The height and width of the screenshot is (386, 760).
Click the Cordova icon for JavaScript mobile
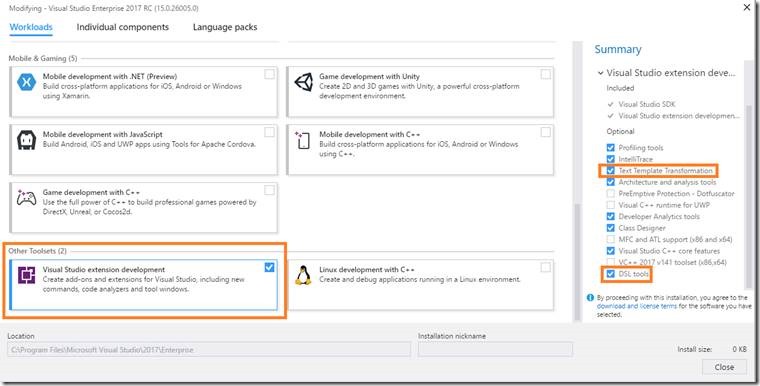26,141
